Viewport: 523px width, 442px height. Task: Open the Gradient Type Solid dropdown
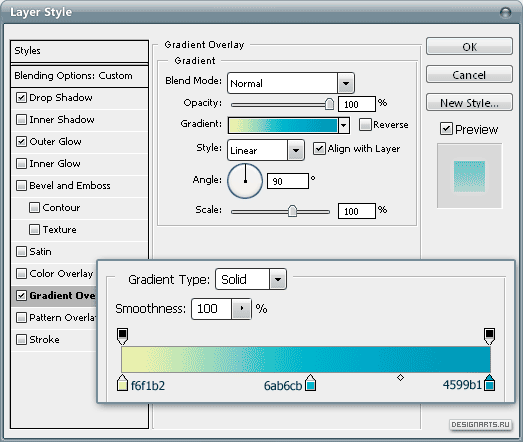coord(278,279)
